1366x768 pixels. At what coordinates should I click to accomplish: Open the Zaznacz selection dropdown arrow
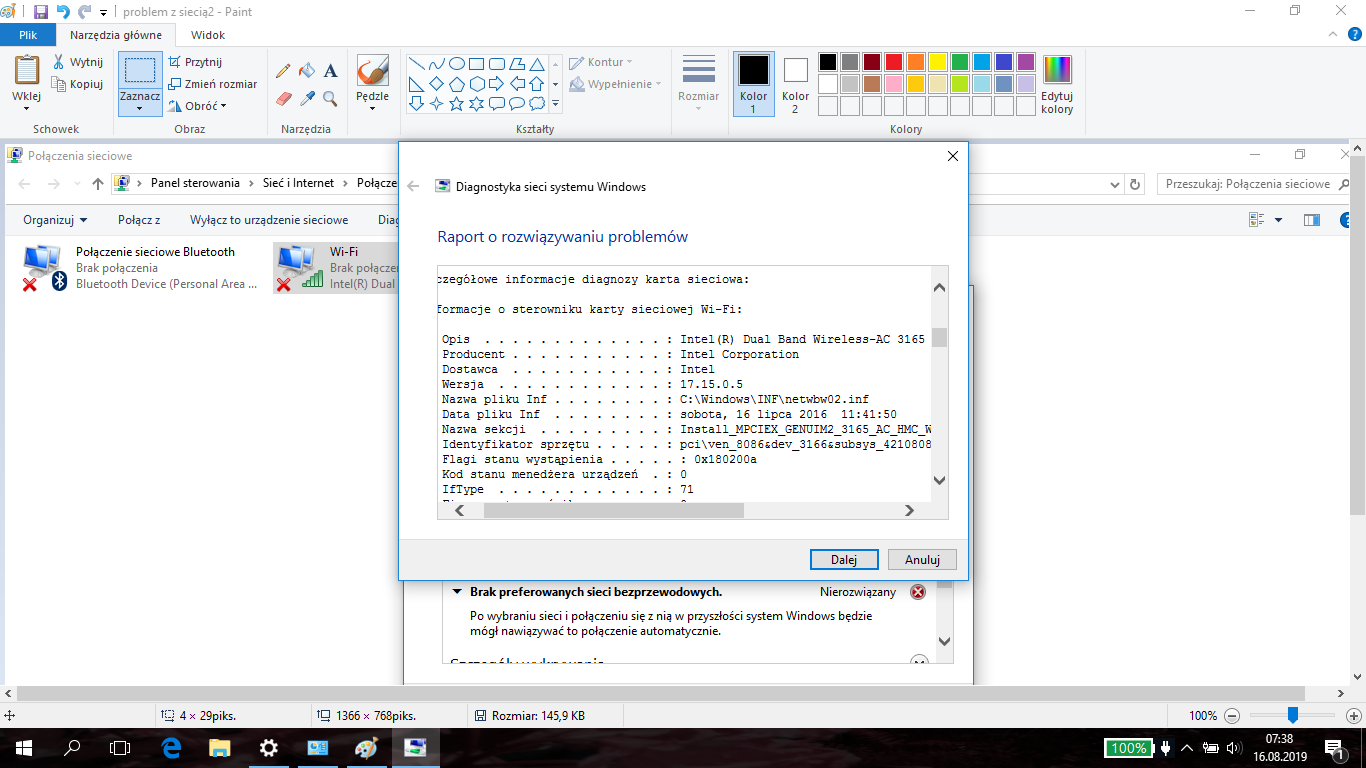139,107
